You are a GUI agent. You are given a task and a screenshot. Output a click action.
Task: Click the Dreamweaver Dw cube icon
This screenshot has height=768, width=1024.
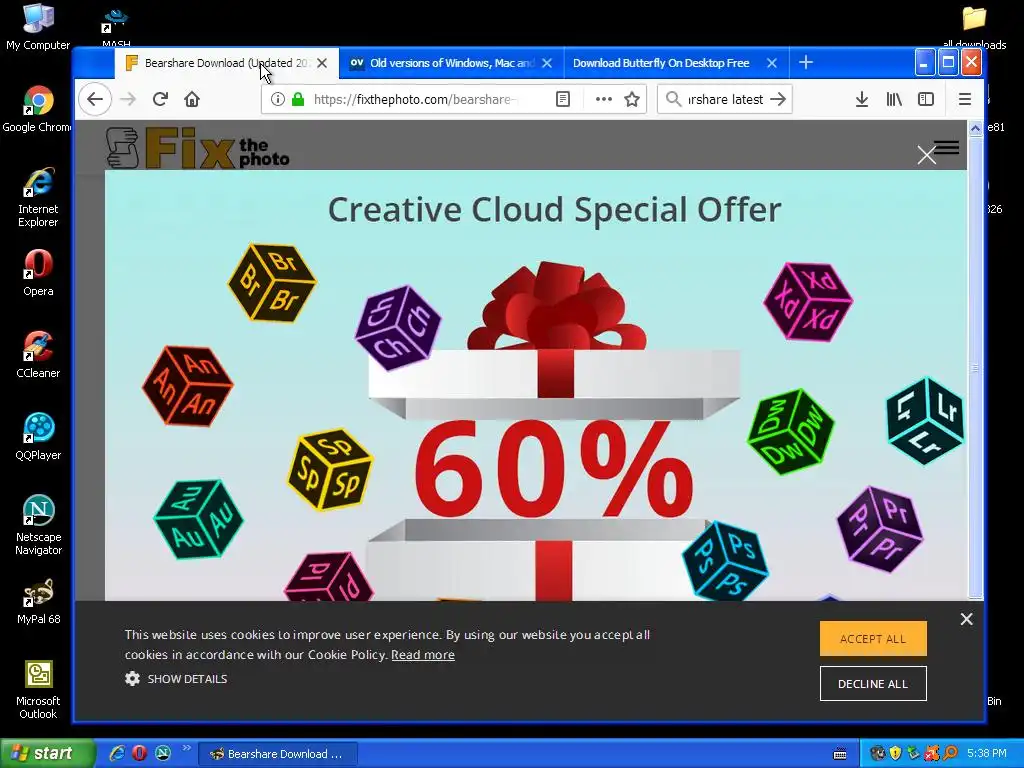coord(791,431)
